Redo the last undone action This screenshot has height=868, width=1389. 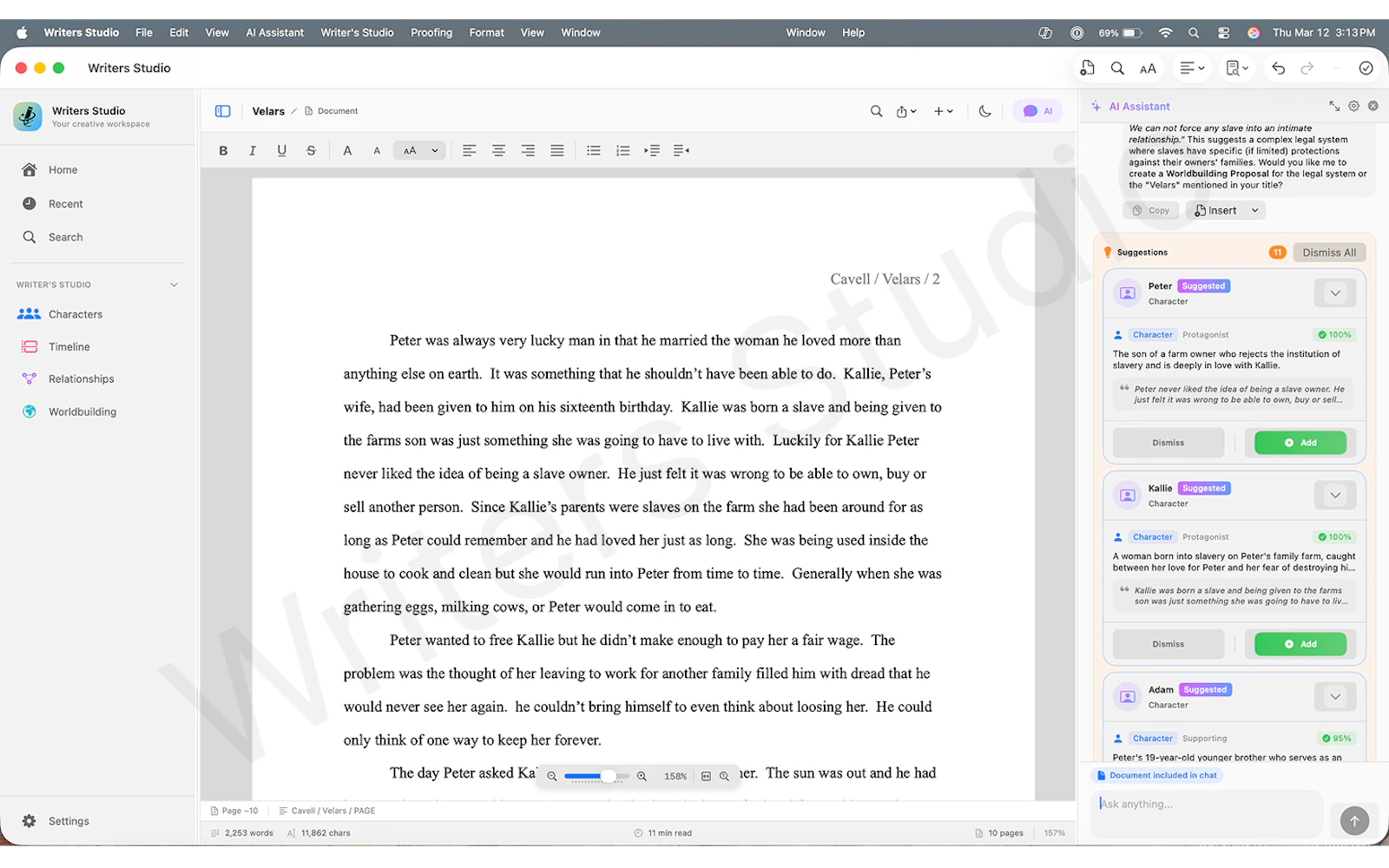pos(1307,68)
